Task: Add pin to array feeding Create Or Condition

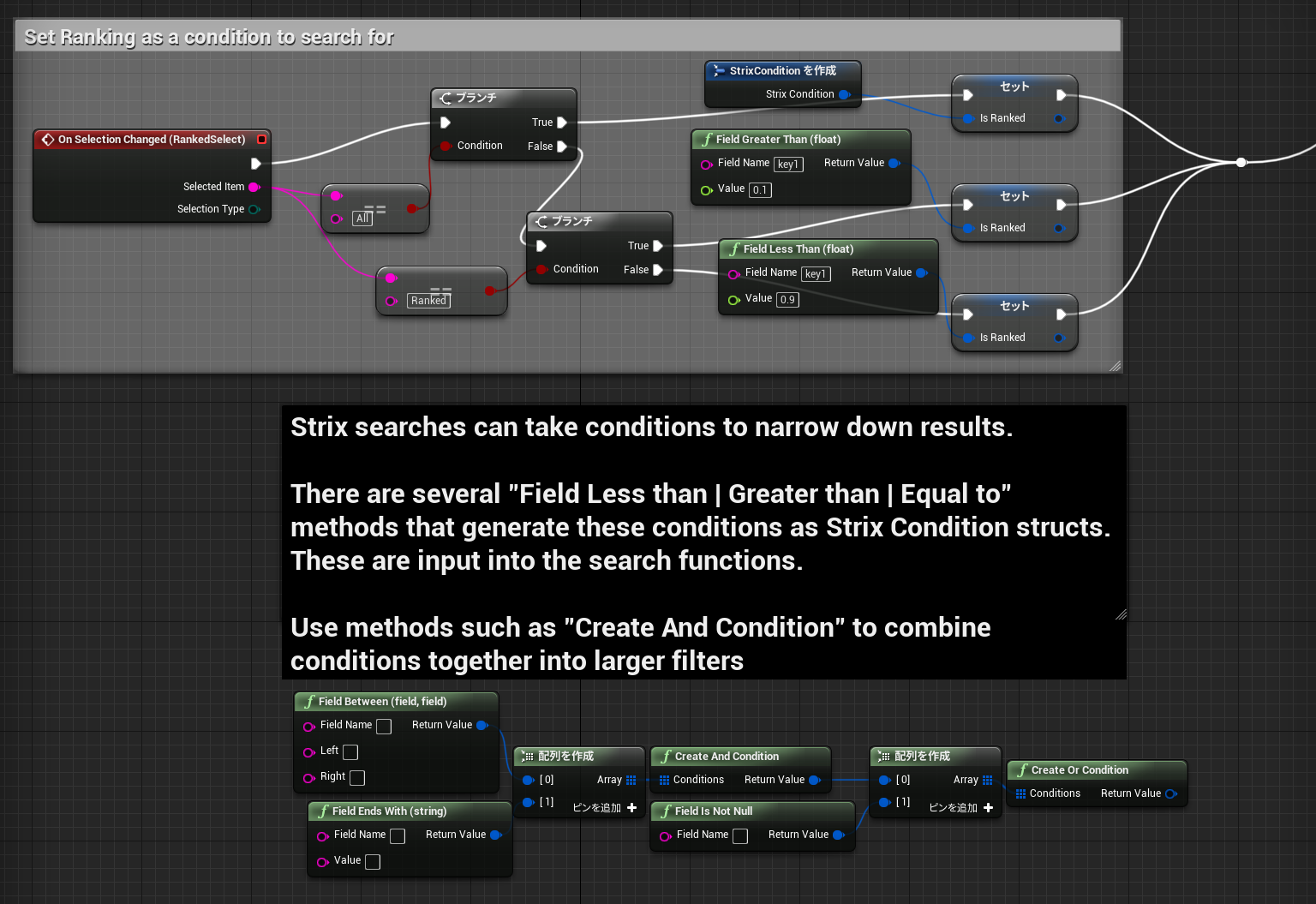Action: (961, 807)
